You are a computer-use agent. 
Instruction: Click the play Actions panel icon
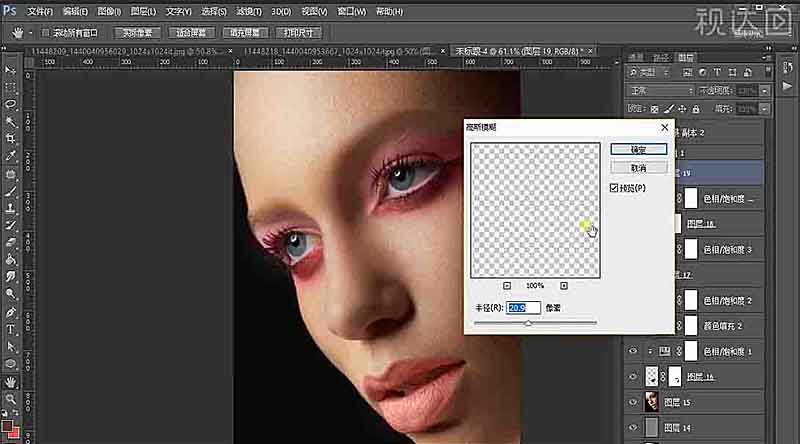787,86
